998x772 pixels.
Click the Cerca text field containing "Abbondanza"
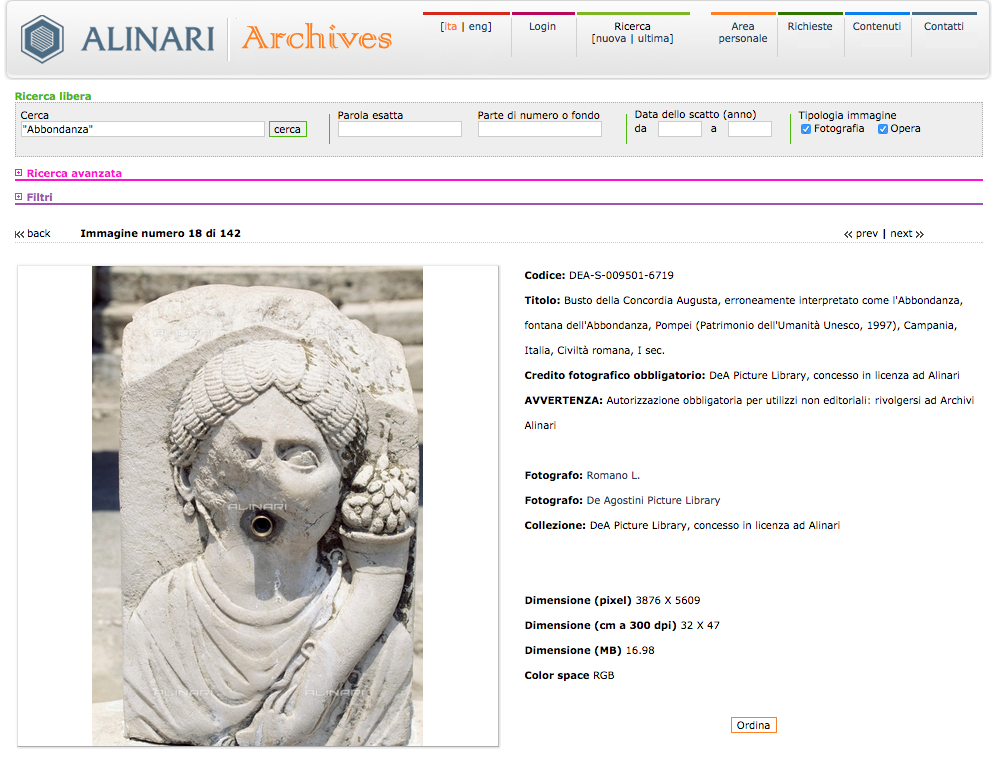point(142,129)
